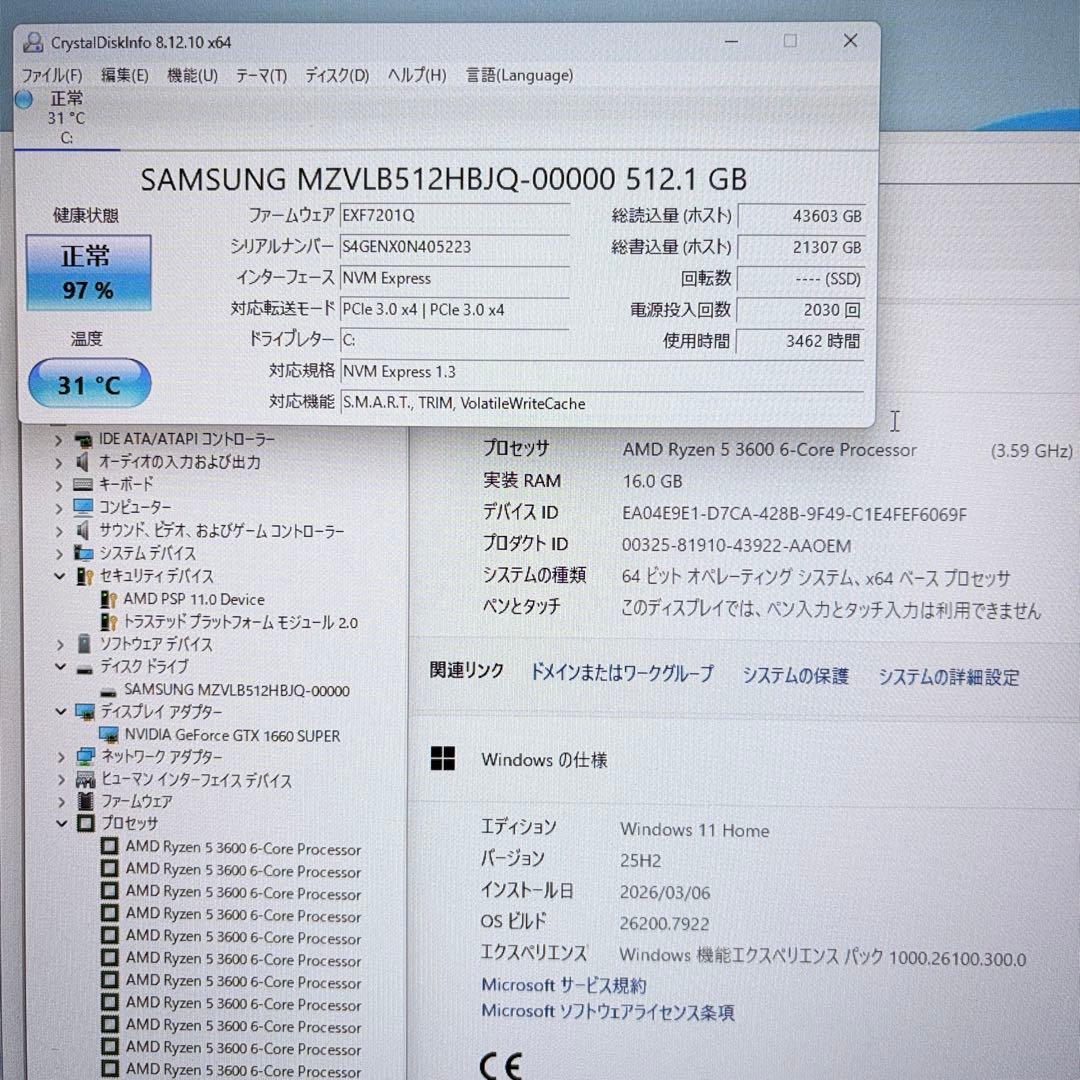Click the ディスク ドライブ drive icon
1080x1080 pixels.
coord(85,668)
